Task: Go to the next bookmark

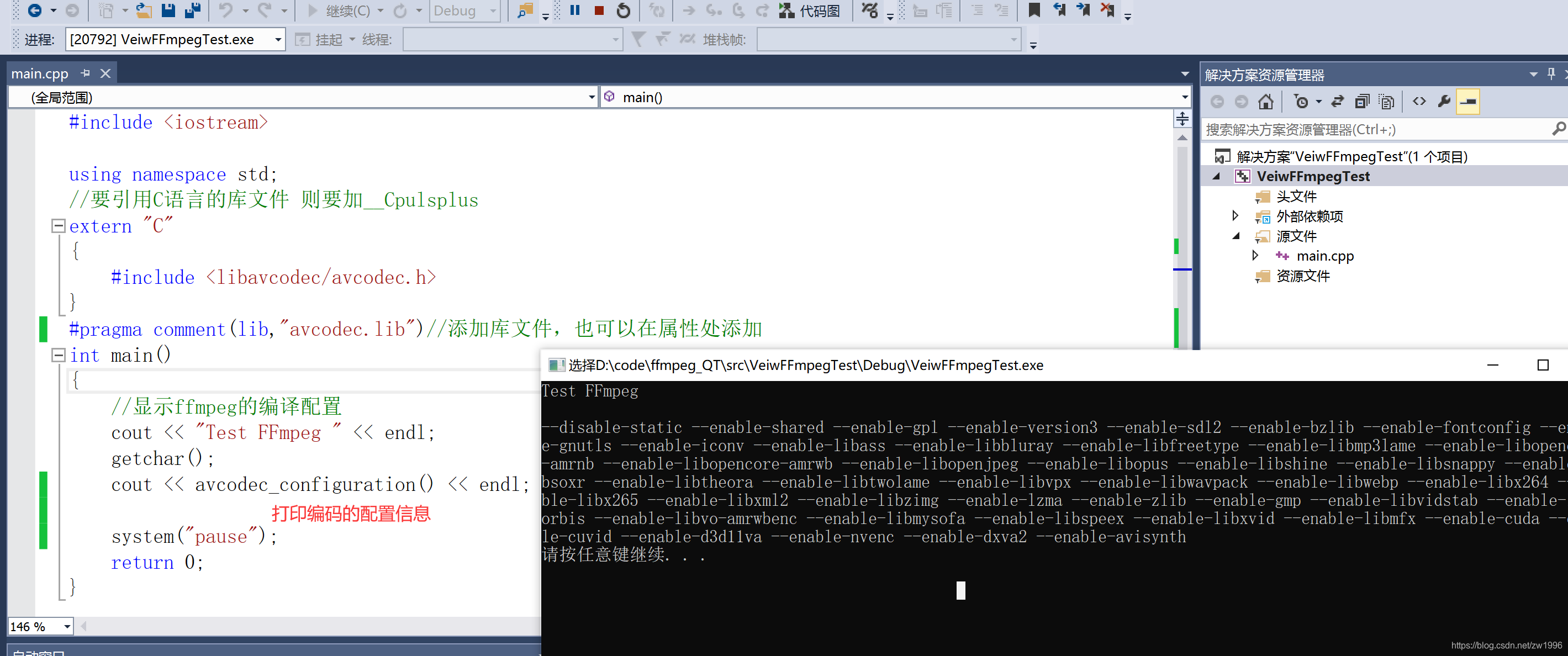Action: pos(1084,10)
